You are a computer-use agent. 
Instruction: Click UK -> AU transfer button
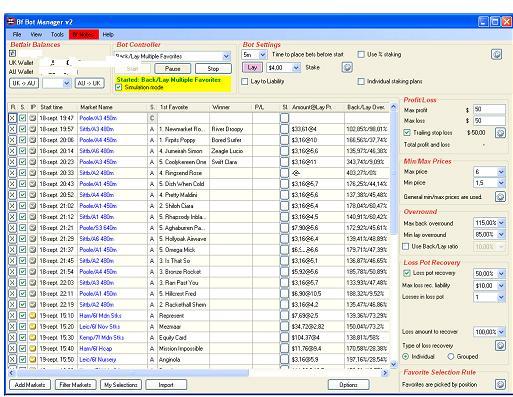(x=24, y=83)
